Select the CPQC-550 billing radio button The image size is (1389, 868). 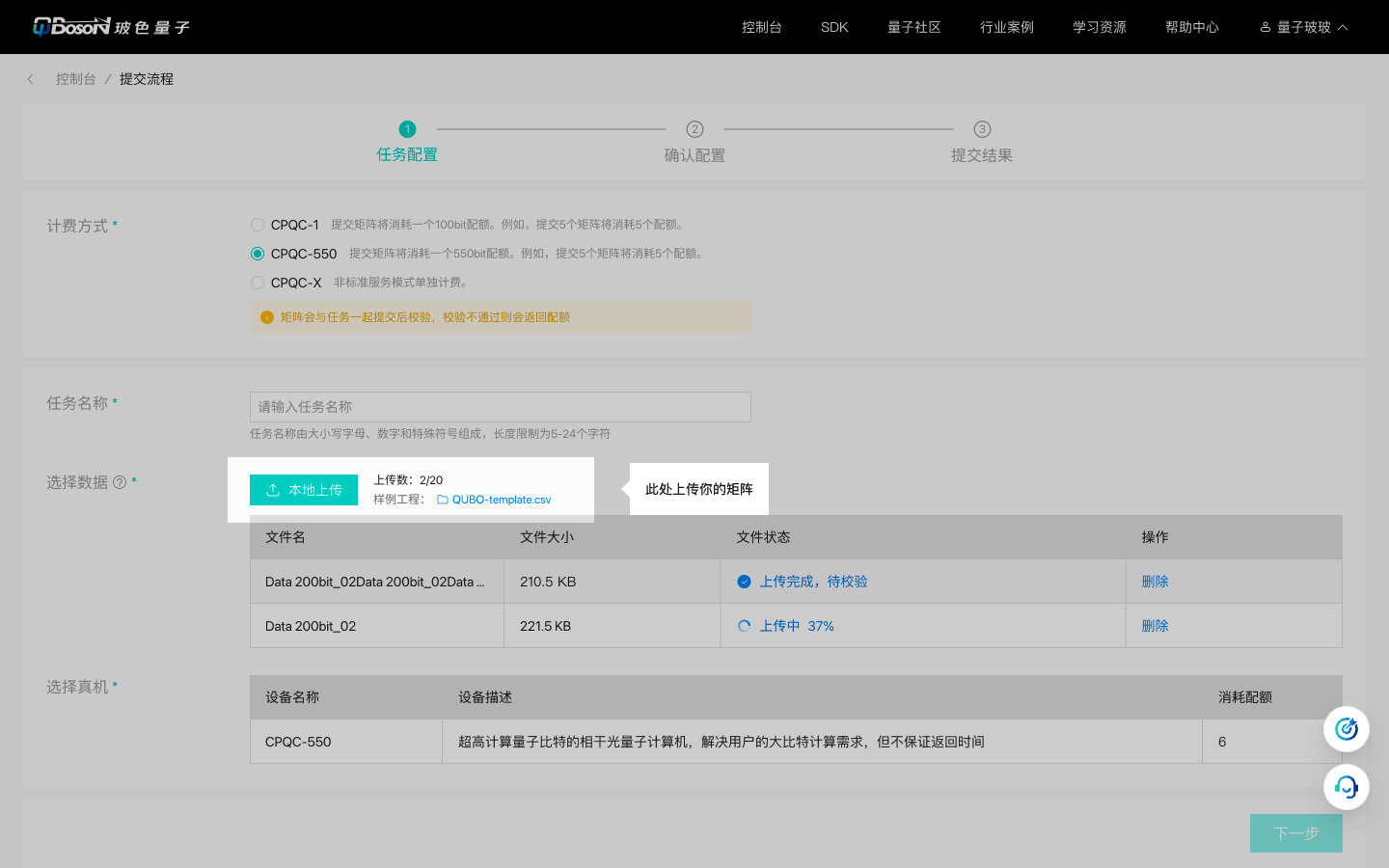click(x=258, y=254)
